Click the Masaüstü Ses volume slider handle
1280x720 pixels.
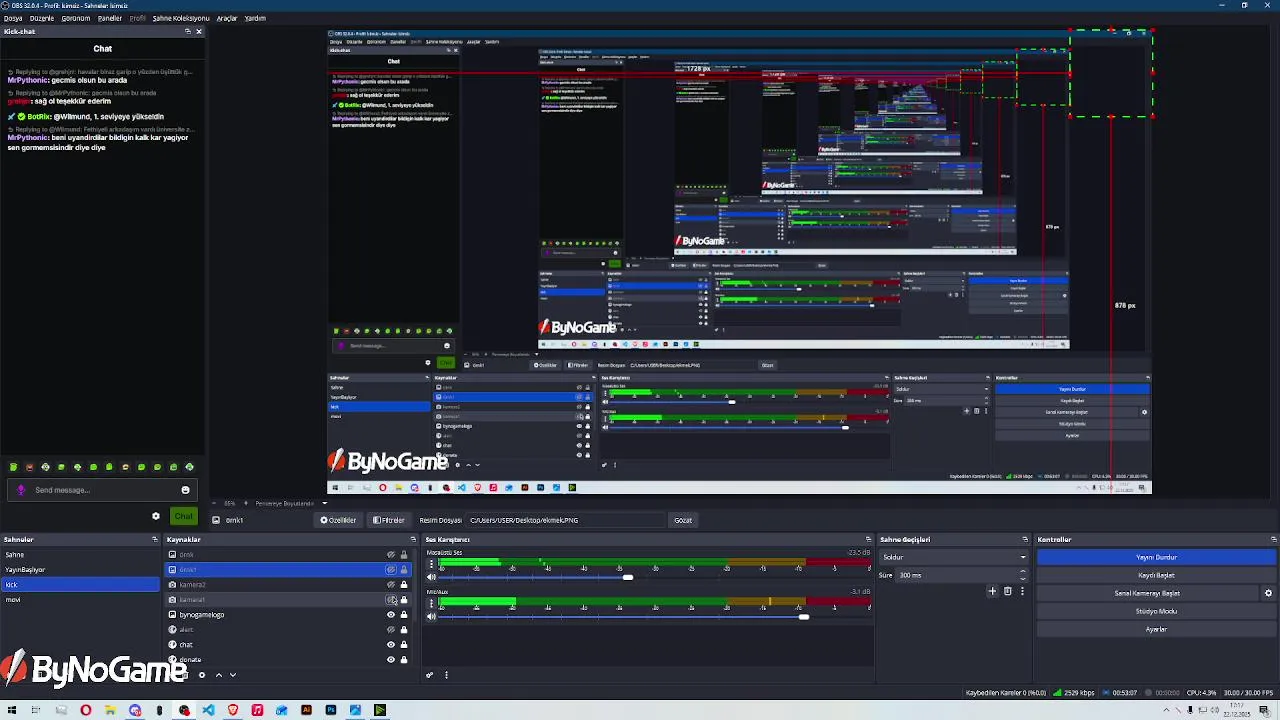(x=627, y=577)
